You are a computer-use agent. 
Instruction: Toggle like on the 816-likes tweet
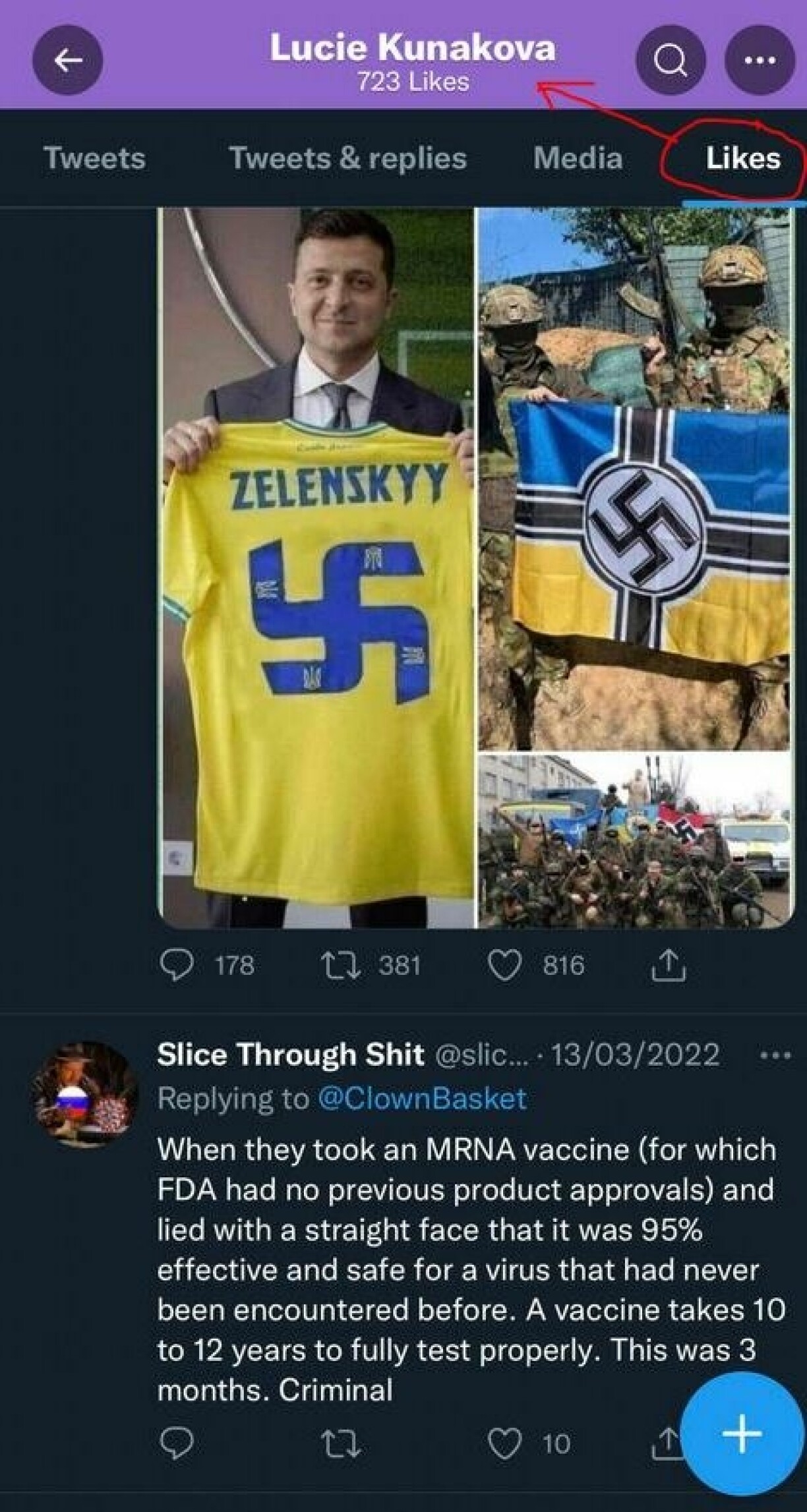click(x=502, y=966)
